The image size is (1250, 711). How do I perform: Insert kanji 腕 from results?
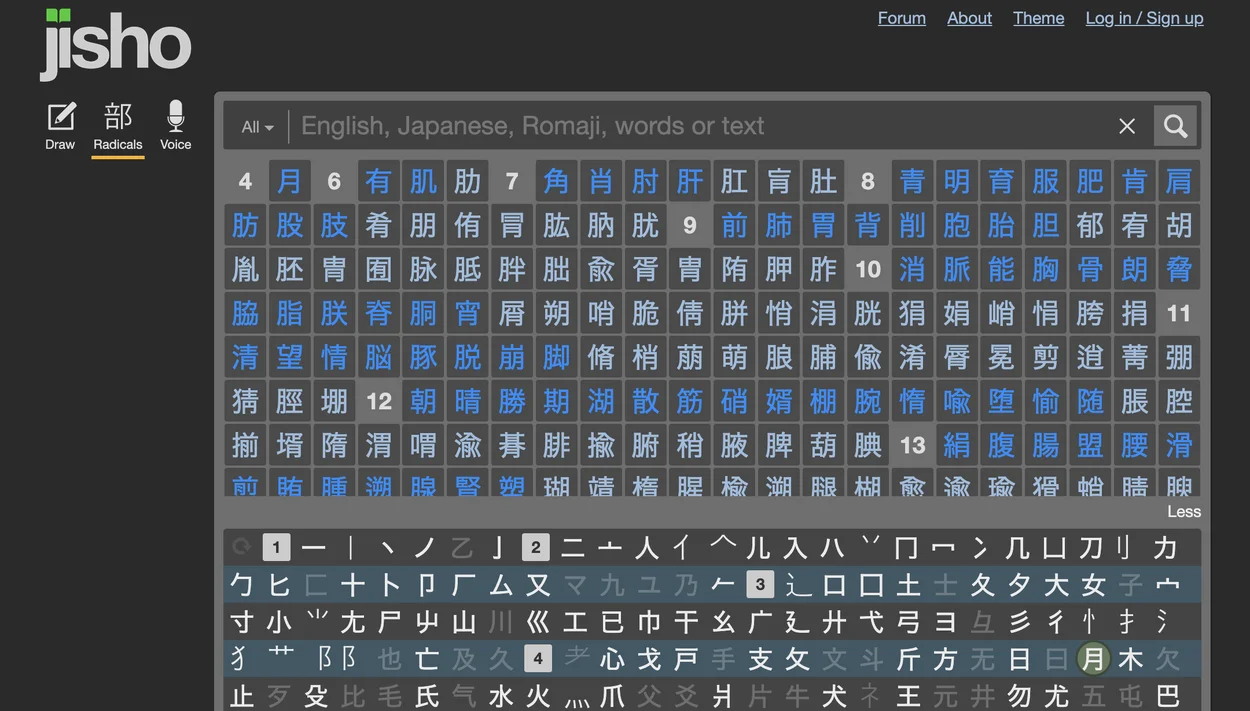868,401
